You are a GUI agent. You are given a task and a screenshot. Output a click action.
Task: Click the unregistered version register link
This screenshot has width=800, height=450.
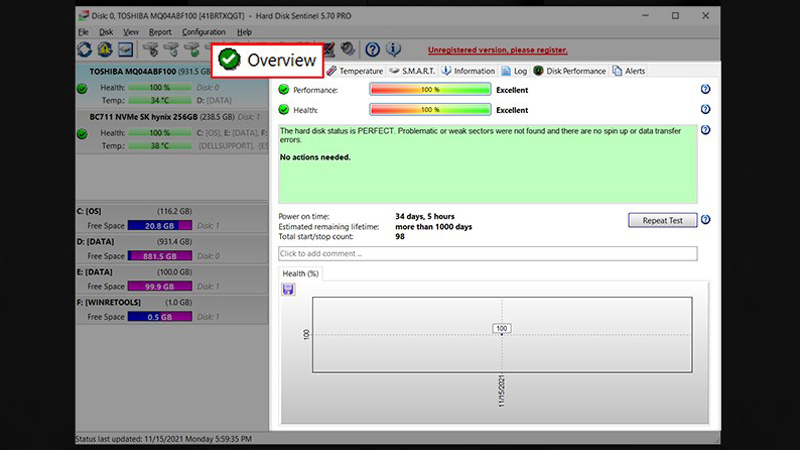[x=497, y=49]
